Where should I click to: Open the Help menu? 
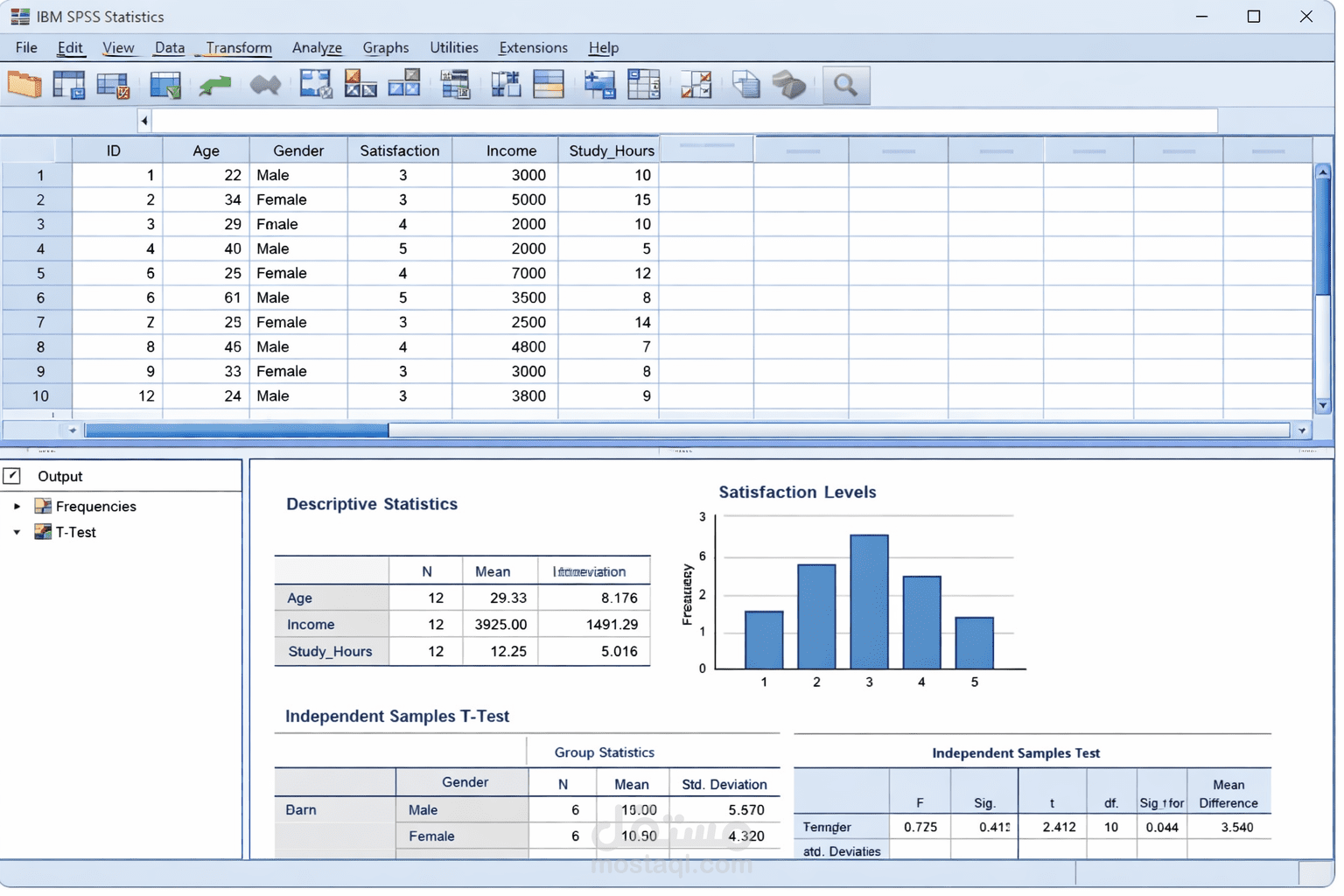604,47
